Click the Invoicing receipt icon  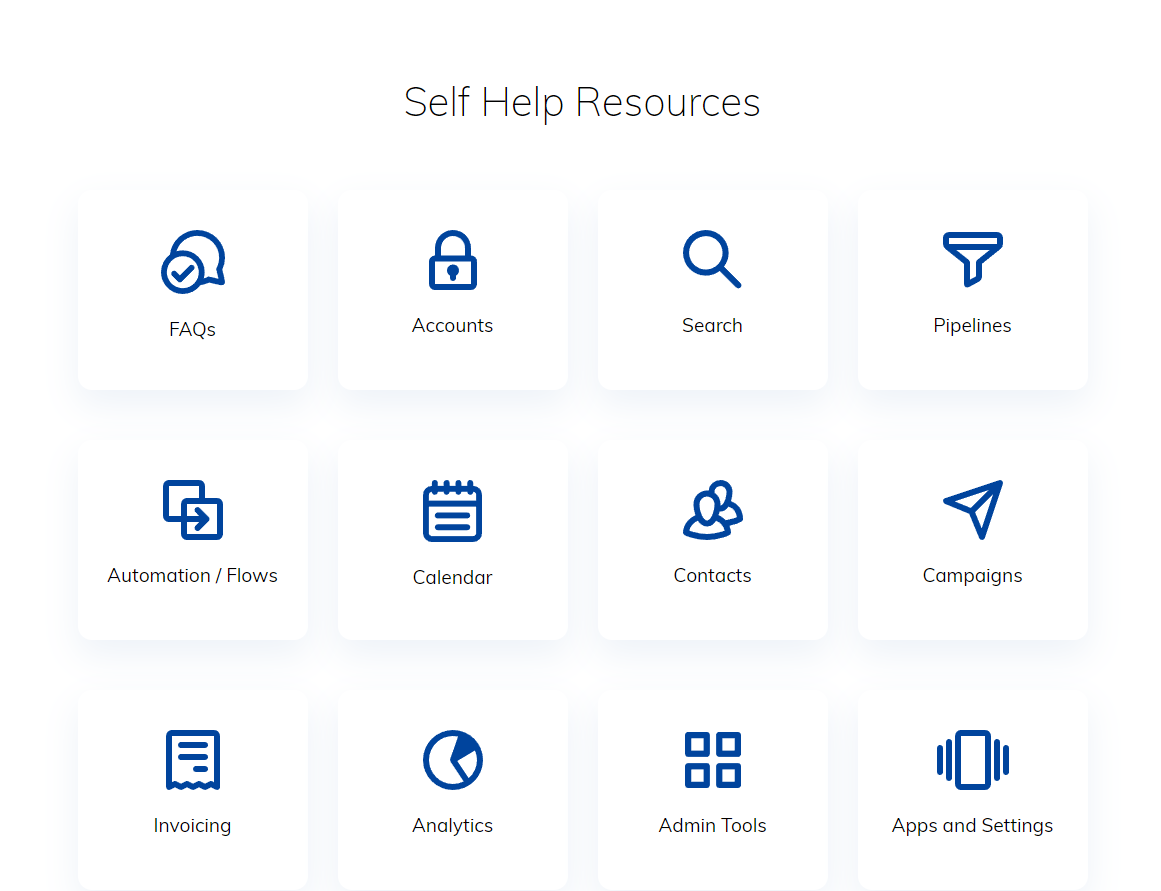click(192, 760)
